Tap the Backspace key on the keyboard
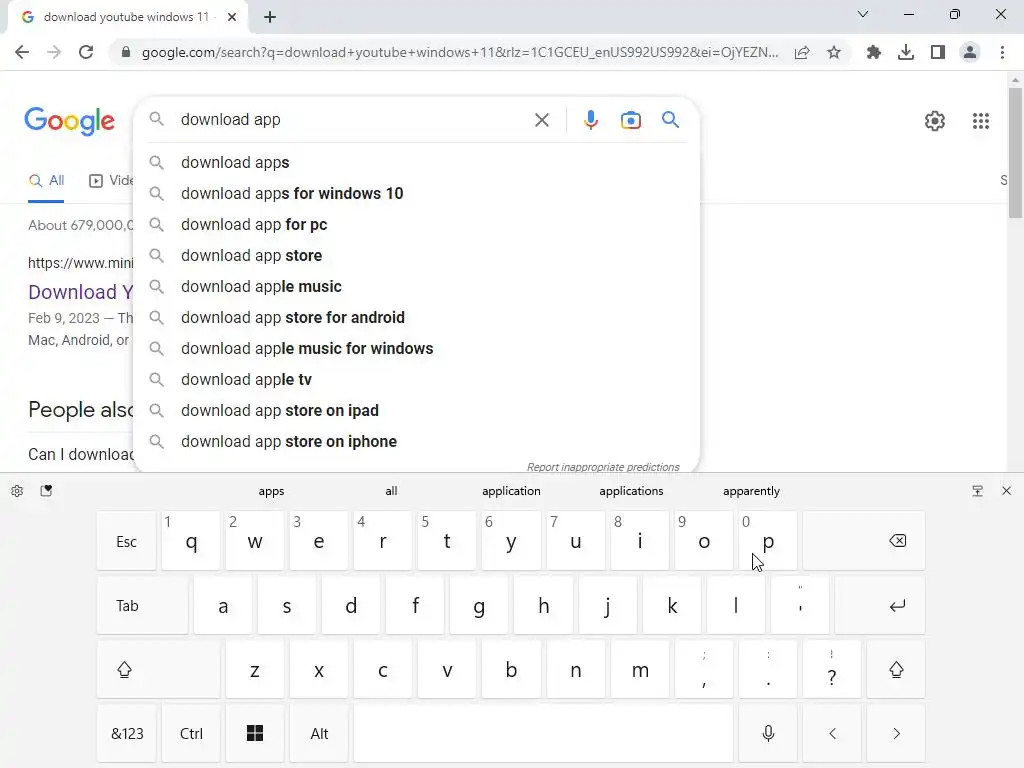 [x=863, y=541]
